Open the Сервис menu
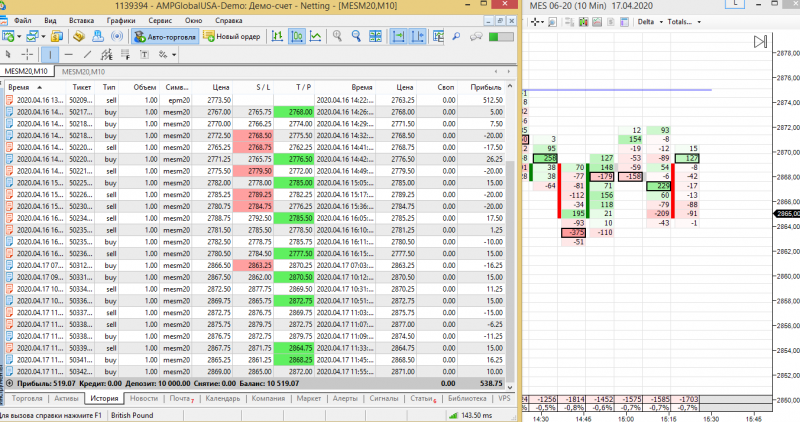The height and width of the screenshot is (422, 800). [158, 20]
